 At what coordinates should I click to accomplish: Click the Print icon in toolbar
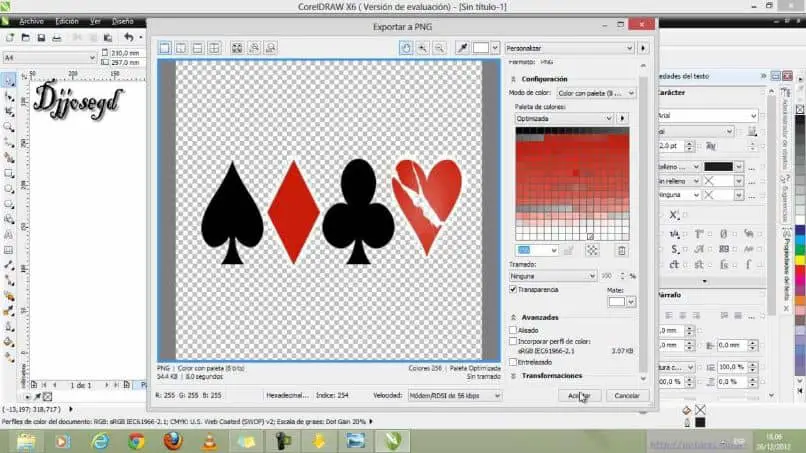pyautogui.click(x=57, y=38)
